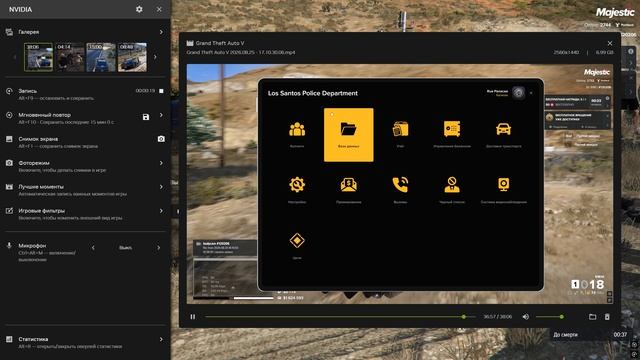Stop recording with the square stop button
The height and width of the screenshot is (360, 640).
click(161, 91)
